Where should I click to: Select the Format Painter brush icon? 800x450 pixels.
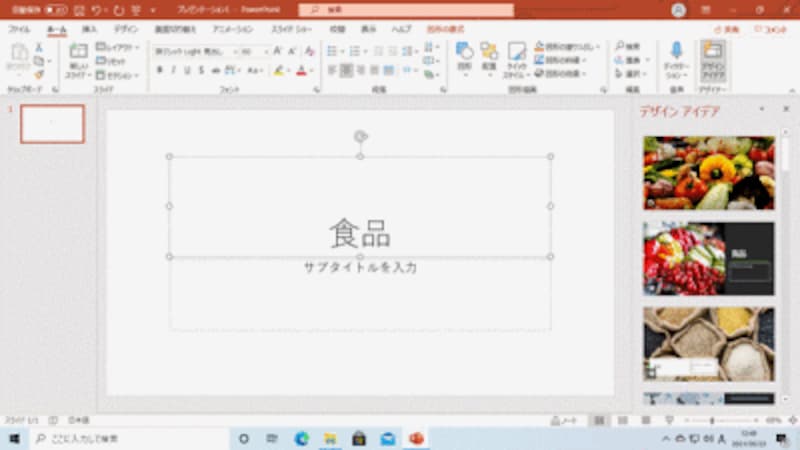(x=39, y=75)
